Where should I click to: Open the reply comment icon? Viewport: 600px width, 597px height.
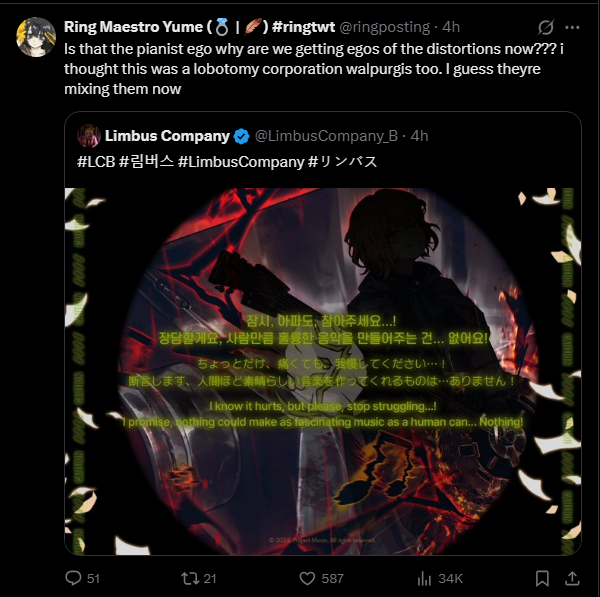point(73,578)
